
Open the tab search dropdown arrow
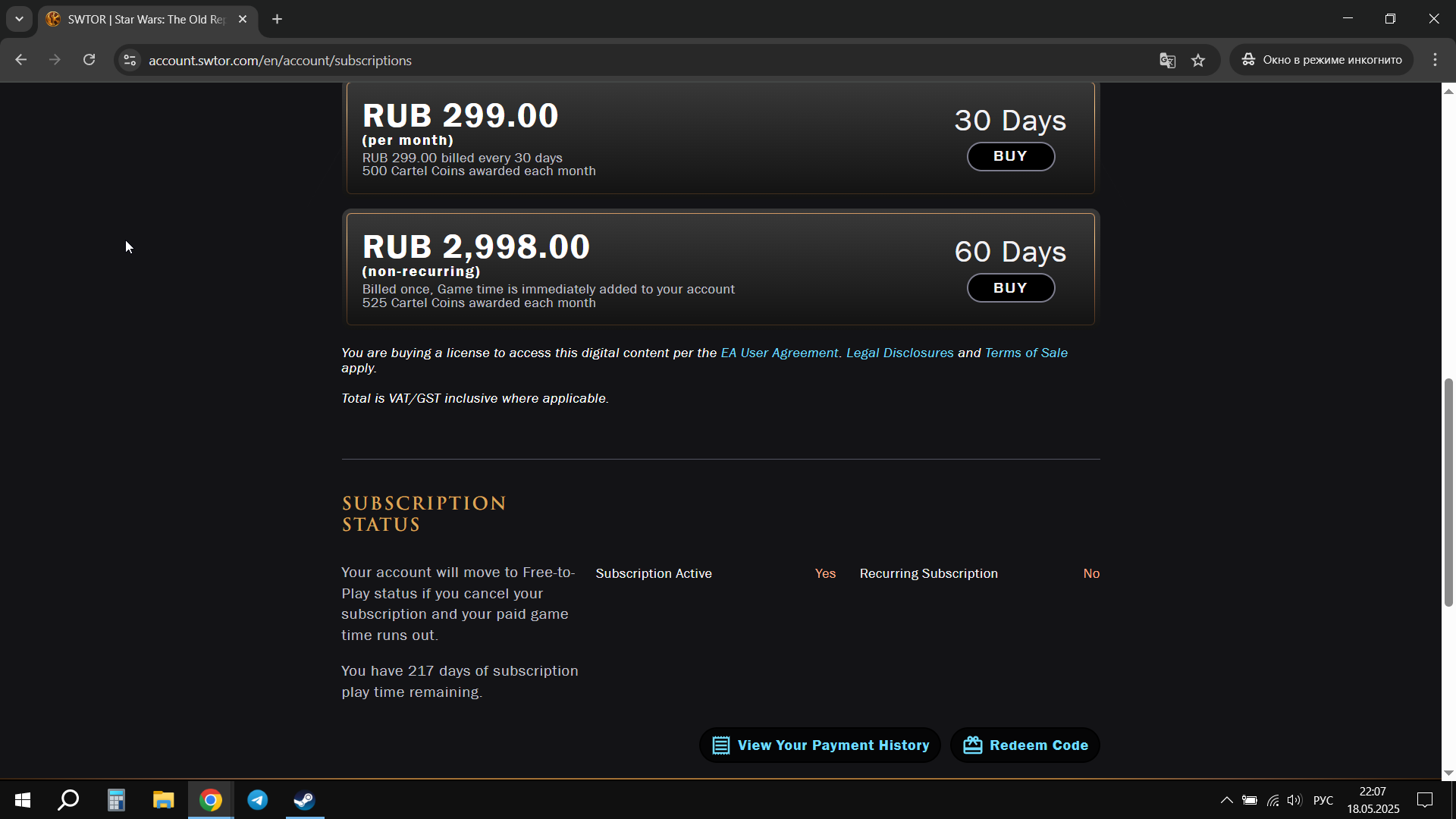click(19, 19)
